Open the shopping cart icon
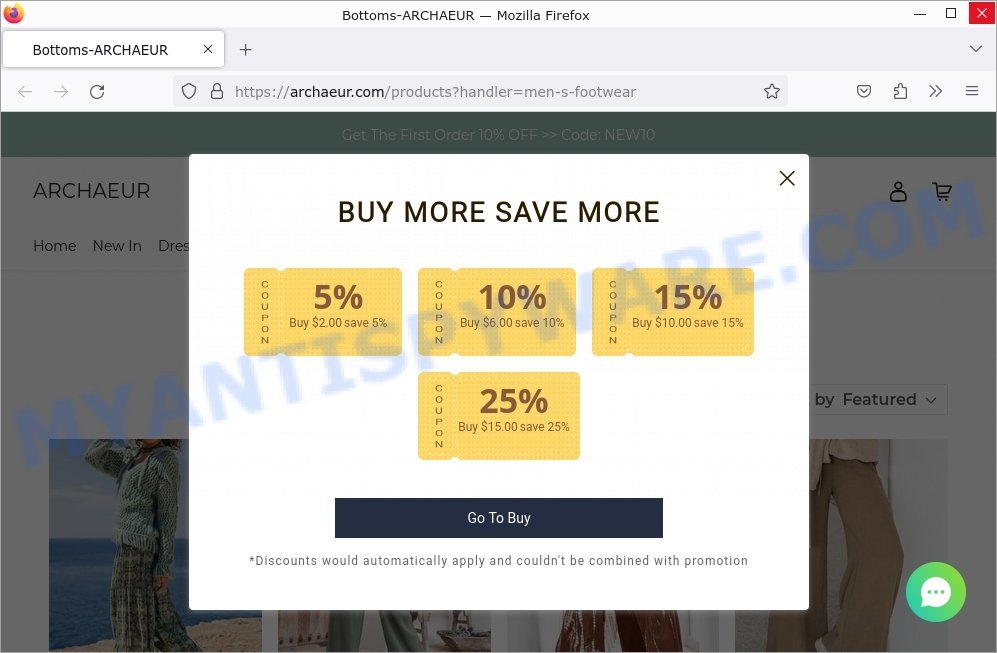 [942, 191]
